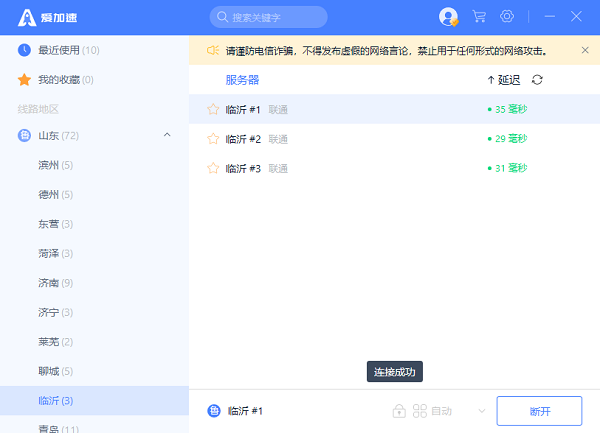Dismiss the yellow notice banner
Viewport: 600px width, 433px height.
[x=585, y=50]
